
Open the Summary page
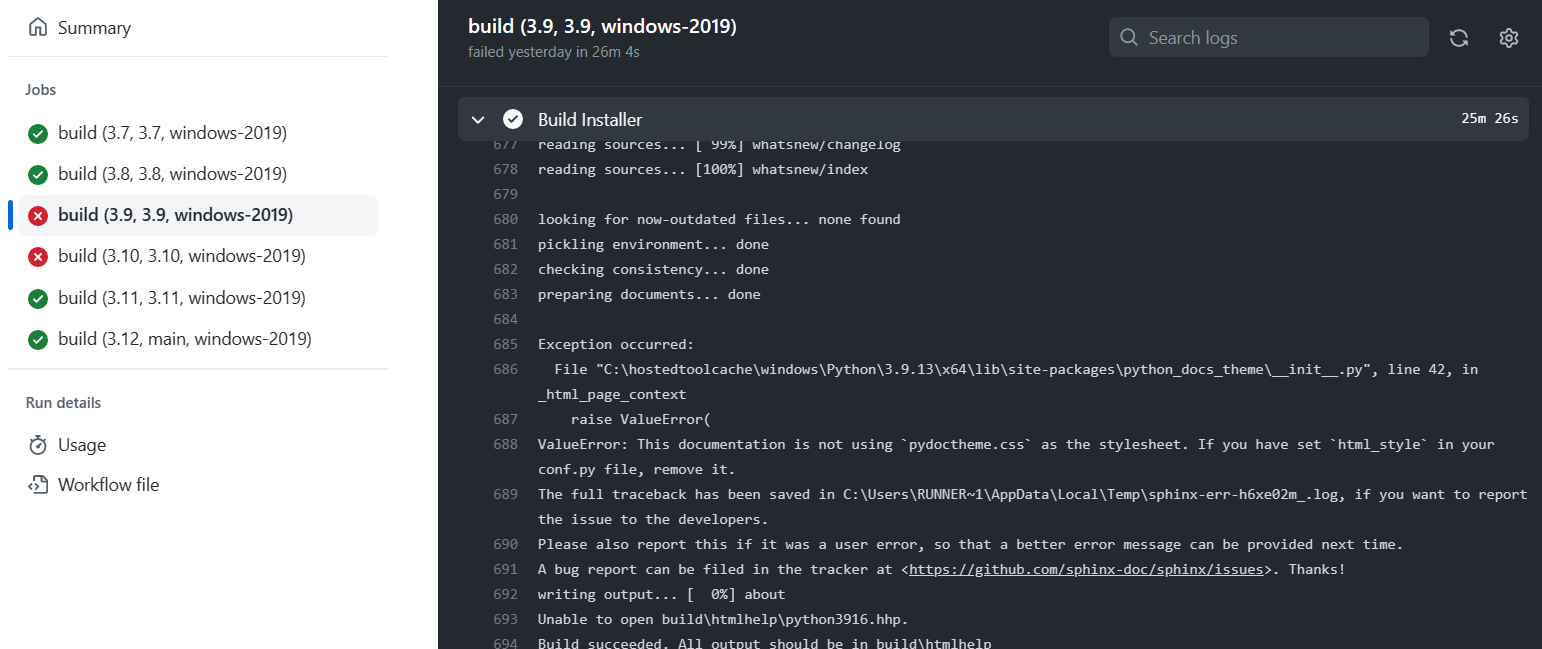pos(95,27)
